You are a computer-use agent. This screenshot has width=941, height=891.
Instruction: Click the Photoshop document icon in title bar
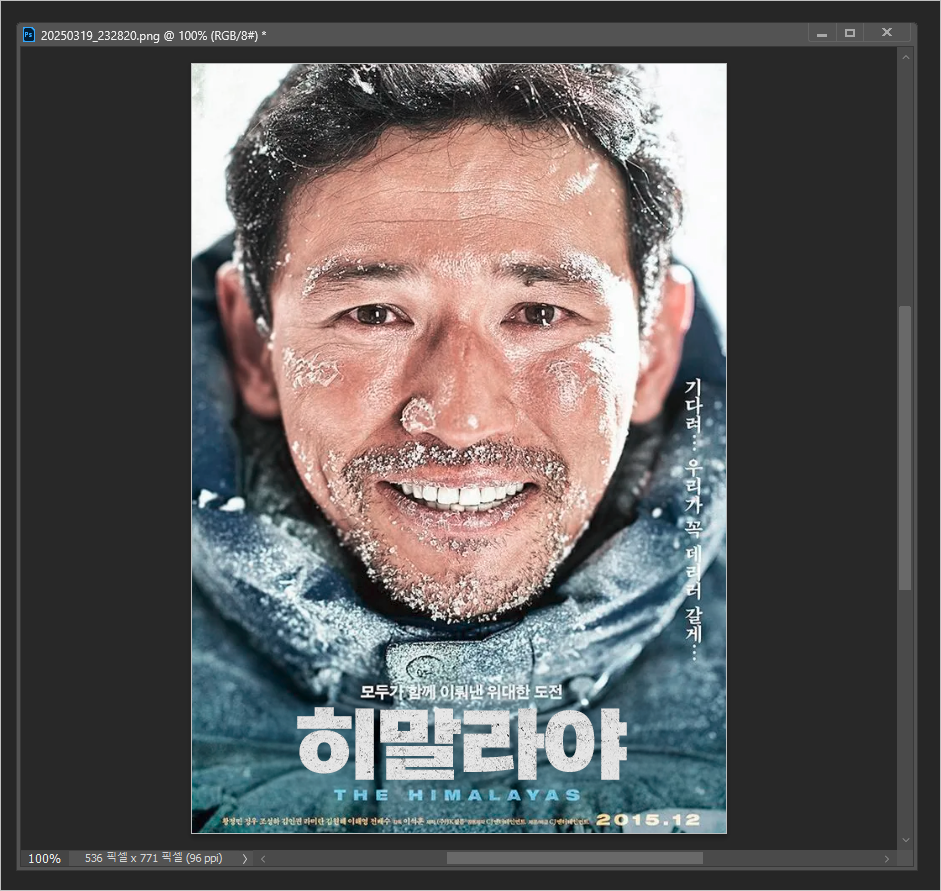28,35
